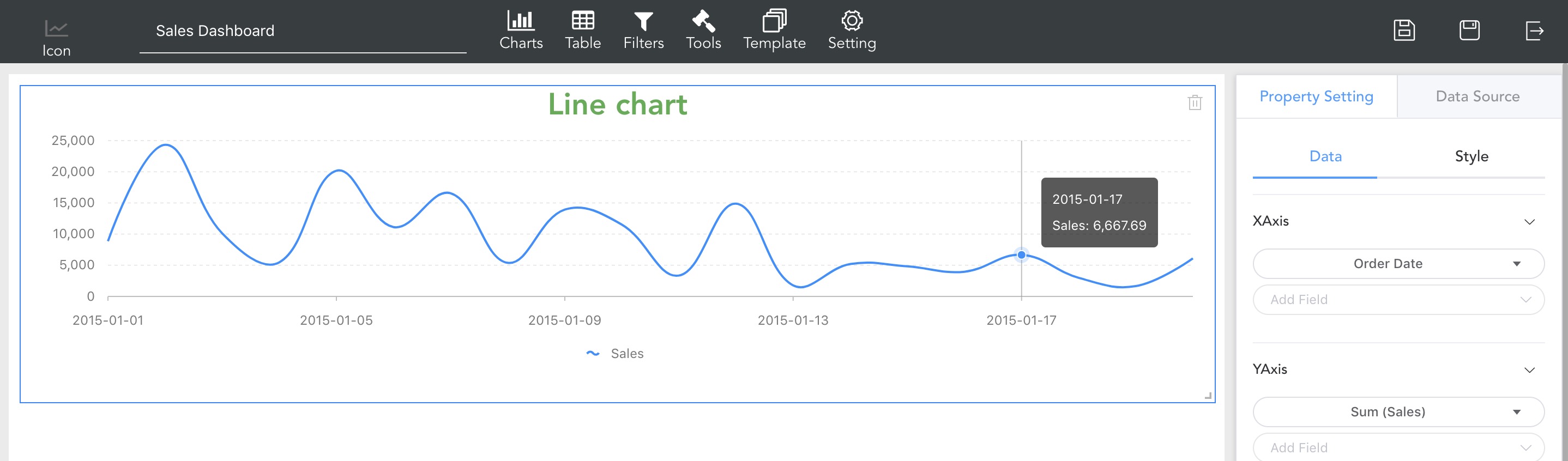This screenshot has width=1568, height=461.
Task: Click the 20,000 y-axis value
Action: [x=73, y=172]
